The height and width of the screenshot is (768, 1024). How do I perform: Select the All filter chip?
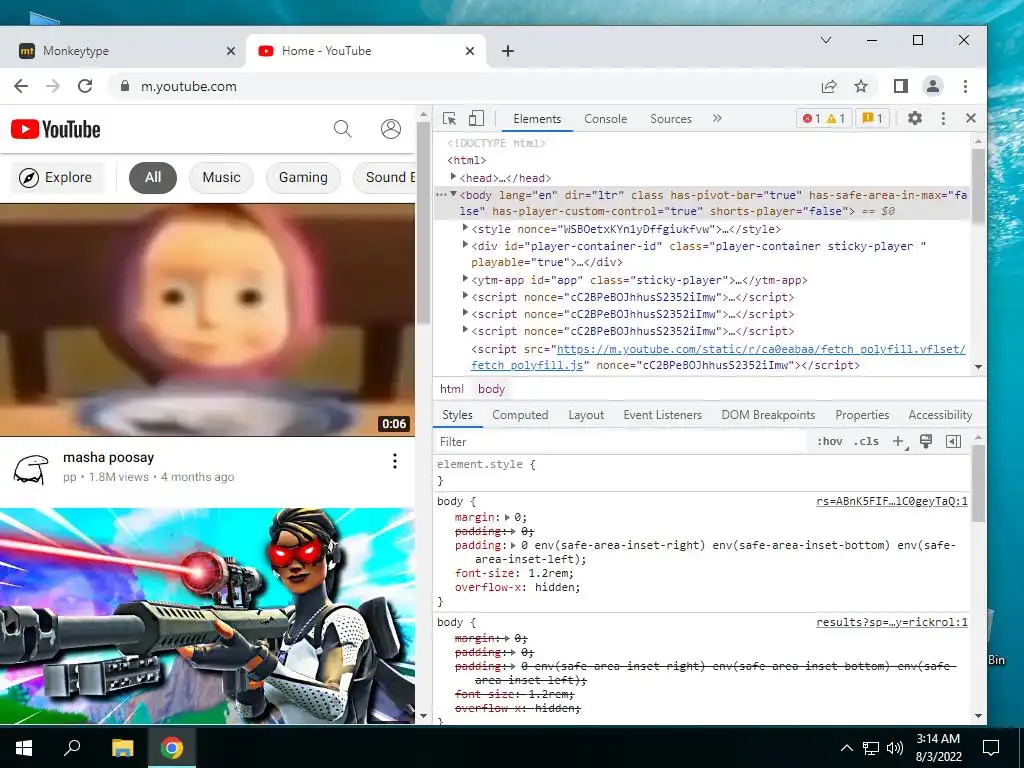click(x=153, y=178)
